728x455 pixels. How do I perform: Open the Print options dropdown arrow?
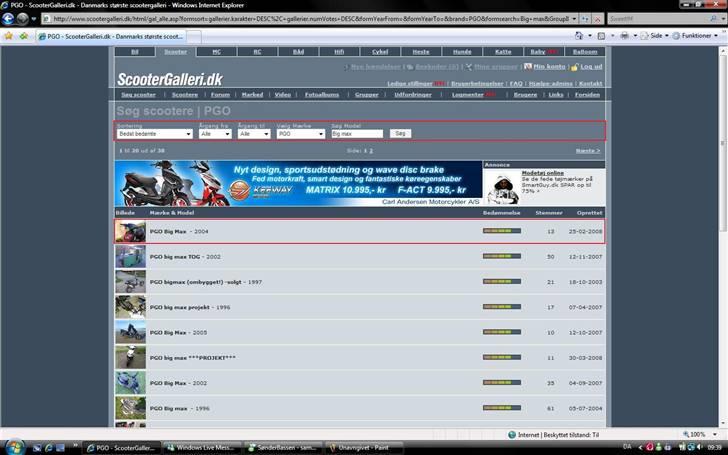[635, 36]
